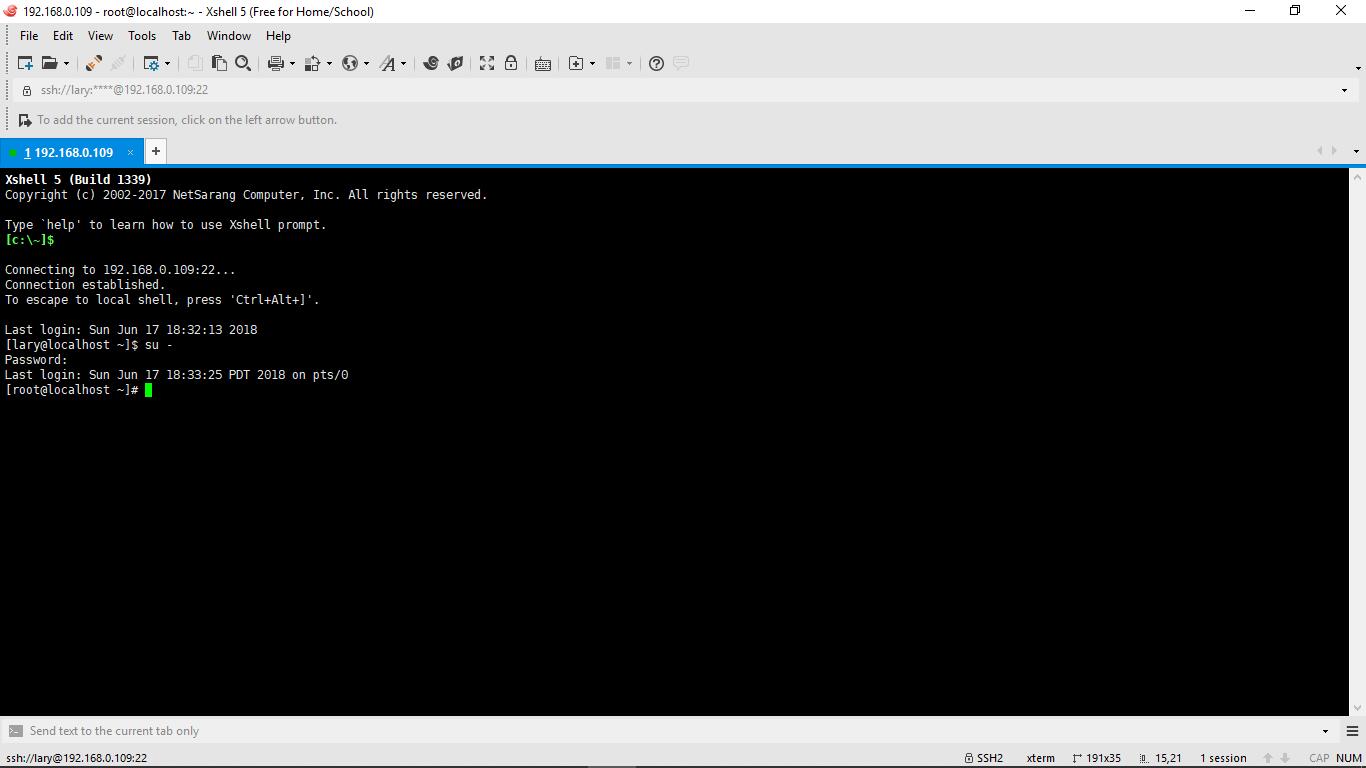This screenshot has height=768, width=1366.
Task: Click the 191x35 terminal size status
Action: pyautogui.click(x=1096, y=758)
